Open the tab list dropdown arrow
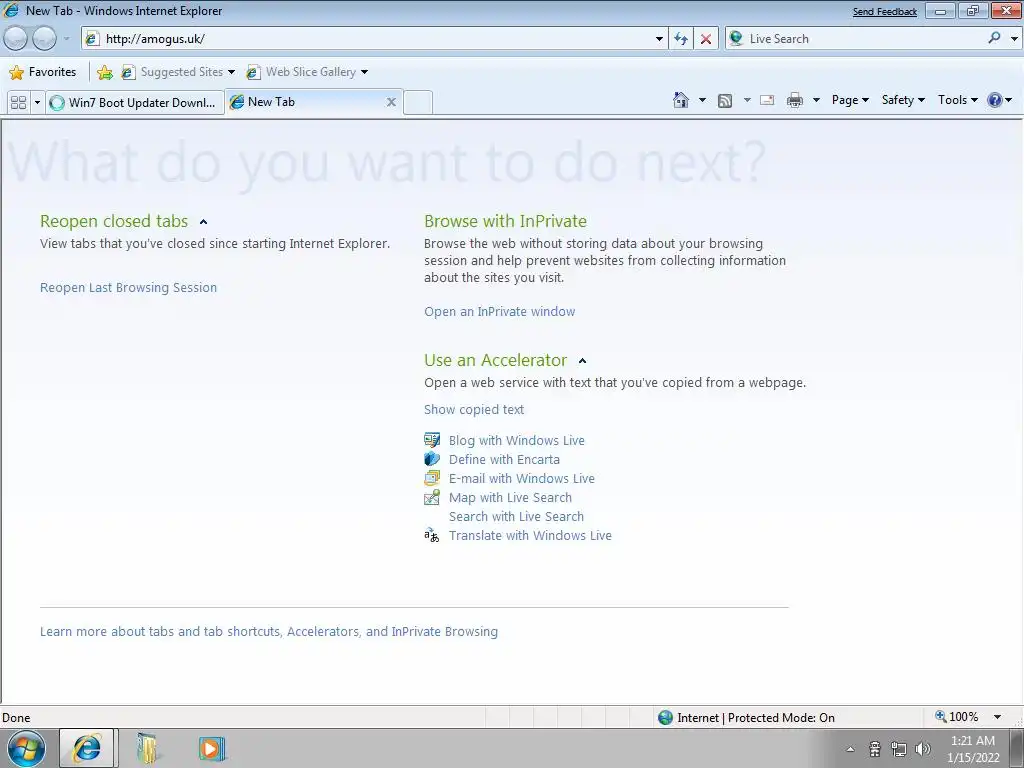This screenshot has width=1024, height=768. [37, 103]
